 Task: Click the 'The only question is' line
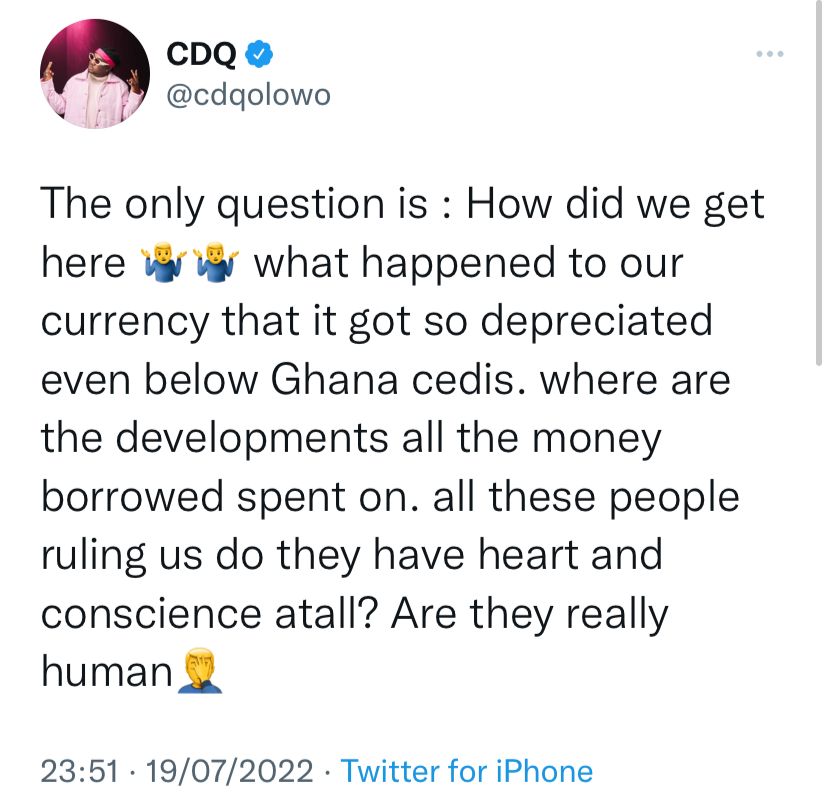[402, 204]
